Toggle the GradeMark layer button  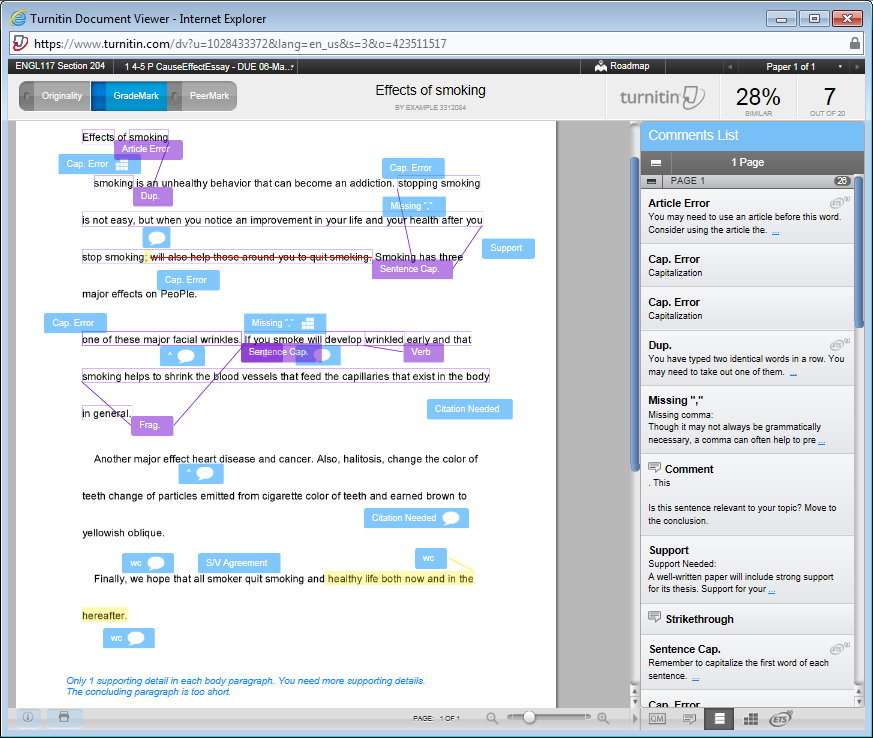[x=130, y=96]
